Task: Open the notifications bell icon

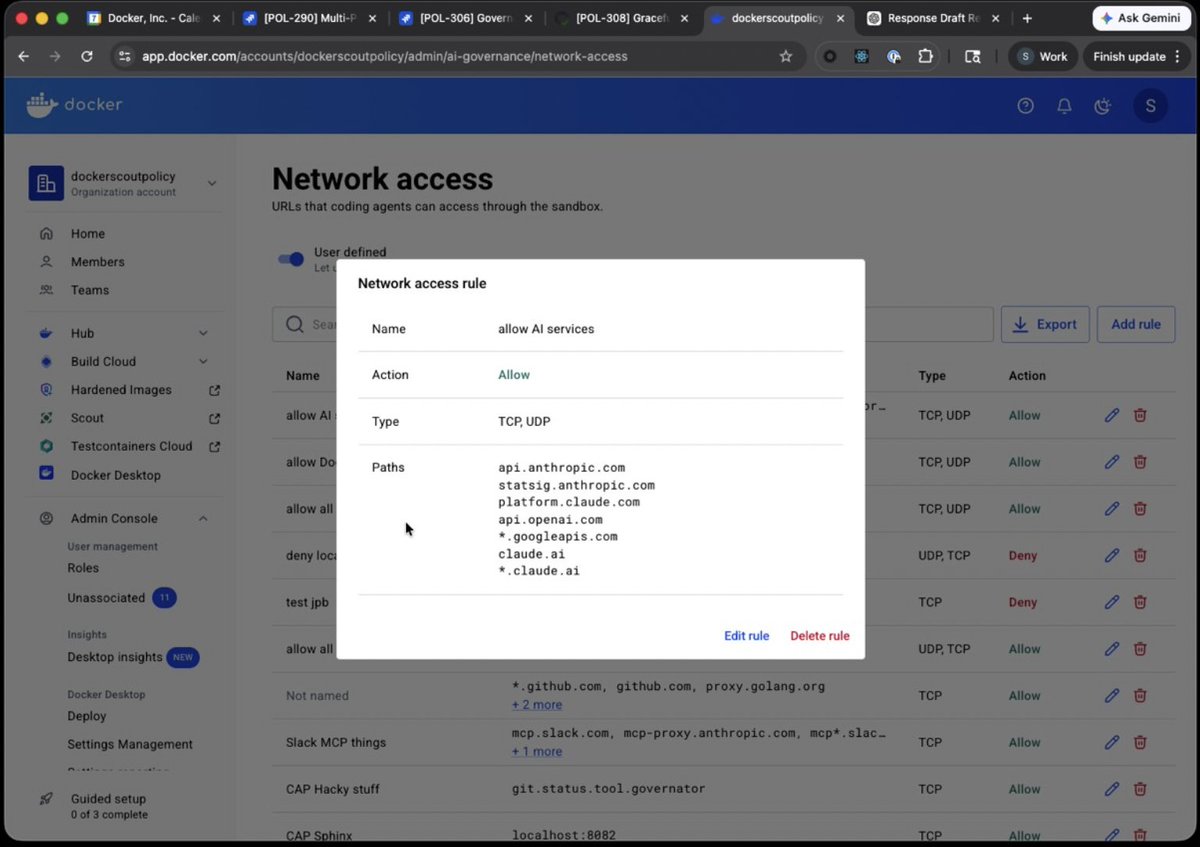Action: point(1064,106)
